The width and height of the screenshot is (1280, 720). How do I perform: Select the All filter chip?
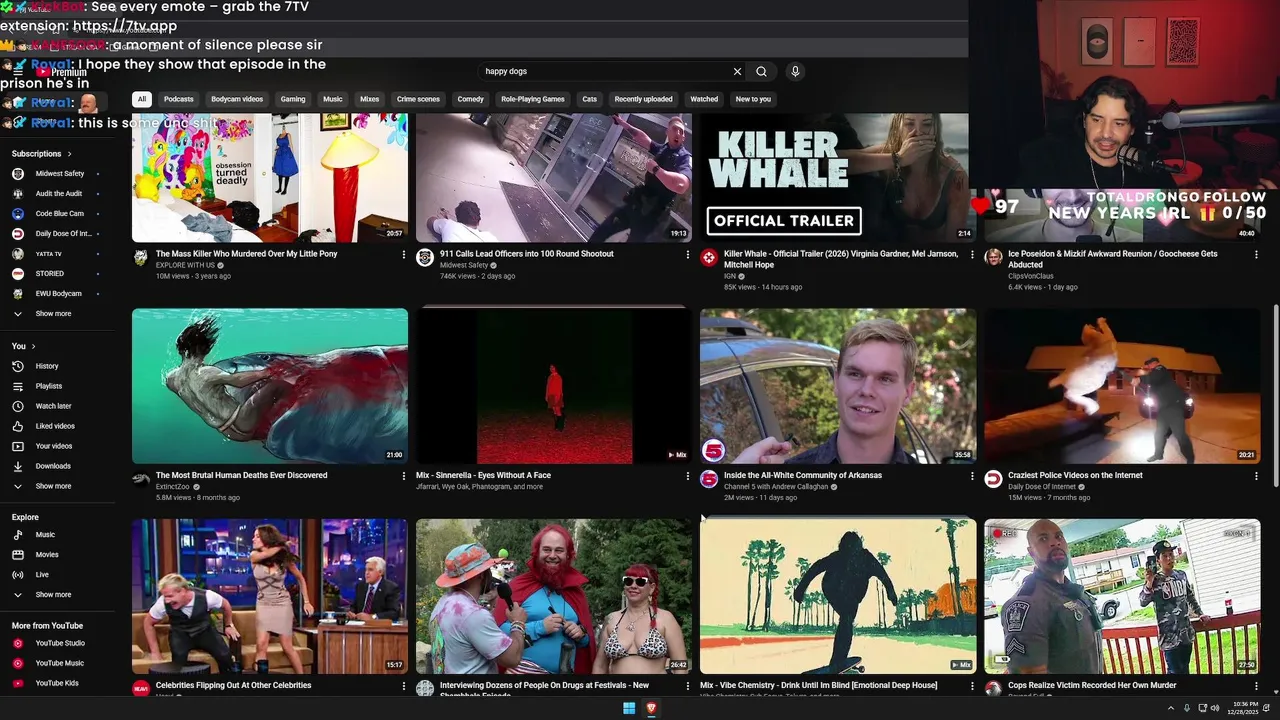pyautogui.click(x=142, y=99)
